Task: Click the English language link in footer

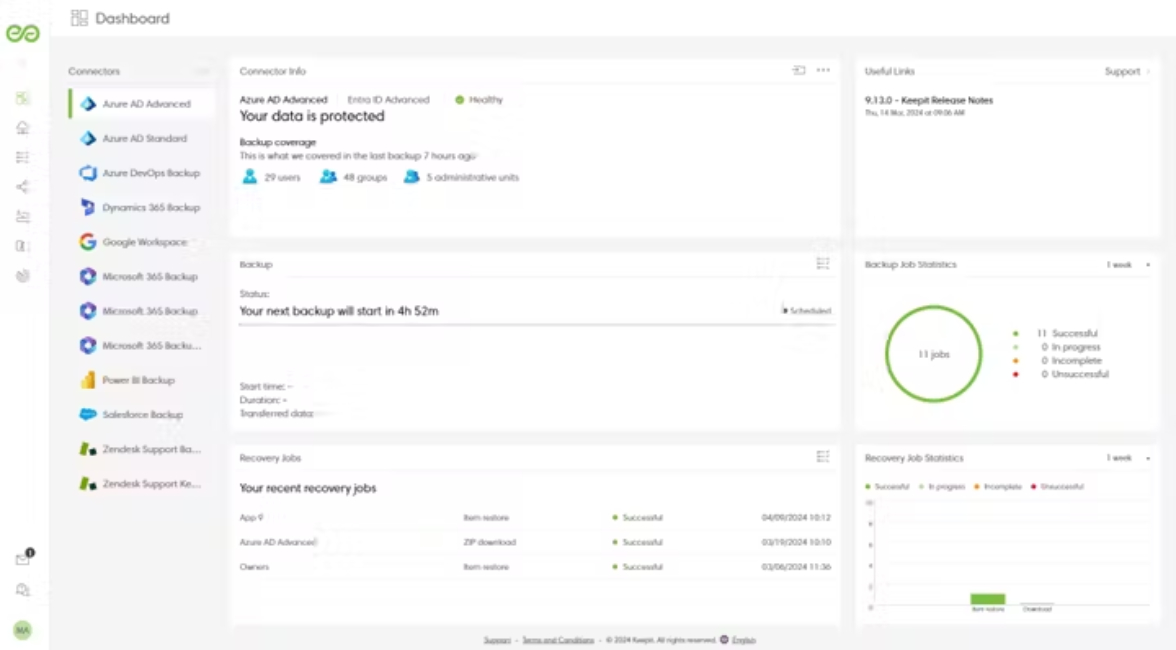Action: (x=744, y=640)
